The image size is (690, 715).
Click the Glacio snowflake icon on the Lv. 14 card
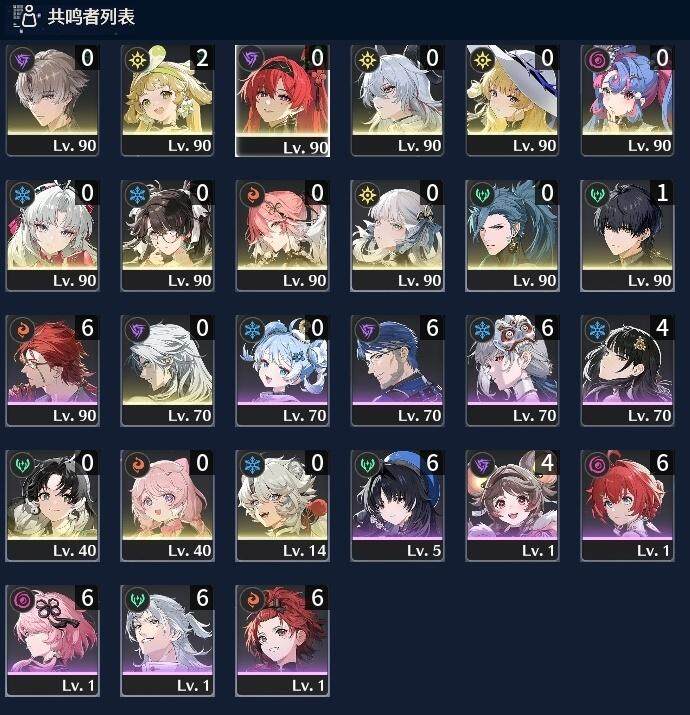pos(251,465)
